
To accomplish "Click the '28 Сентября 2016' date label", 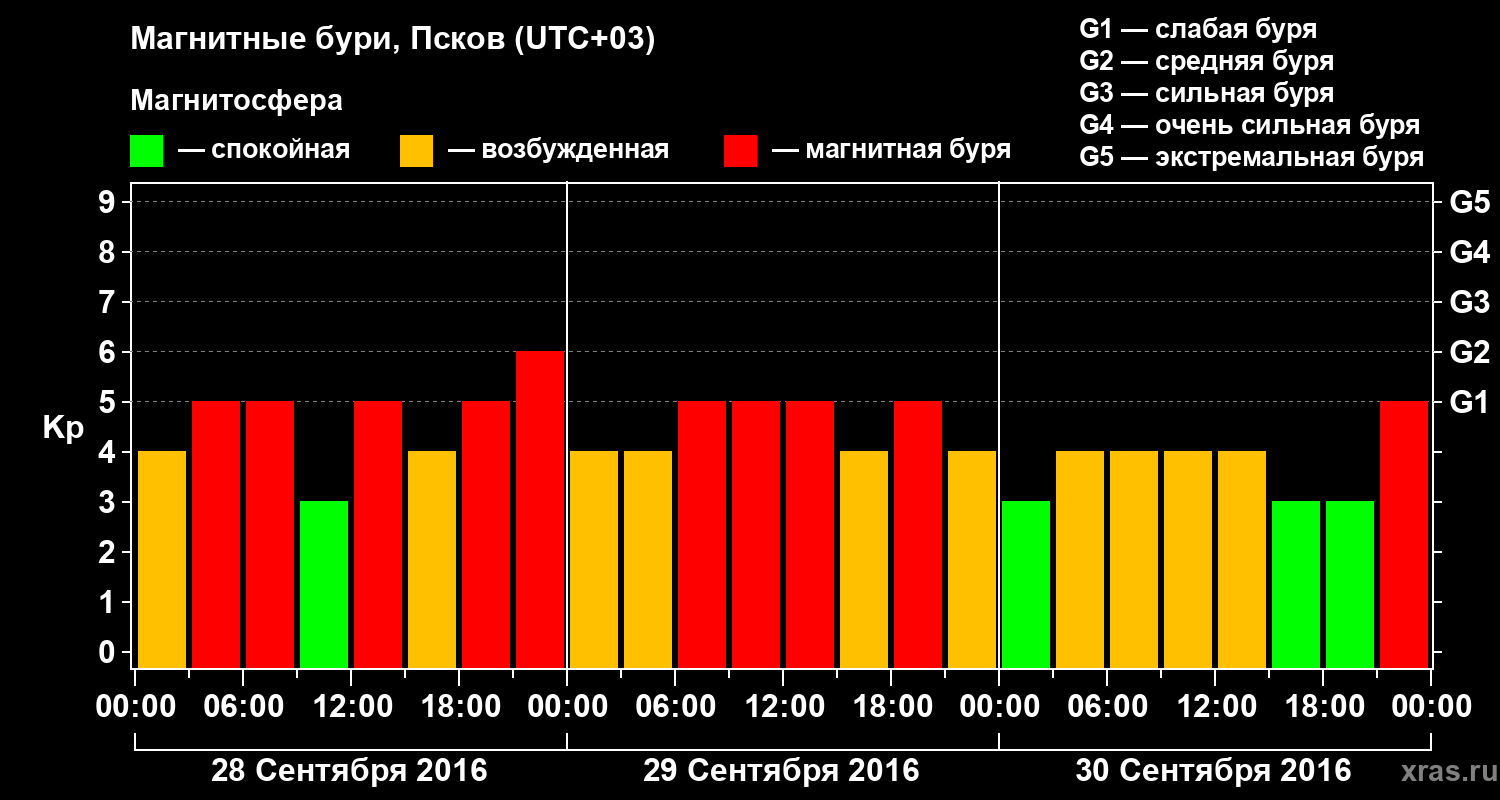I will [x=349, y=771].
